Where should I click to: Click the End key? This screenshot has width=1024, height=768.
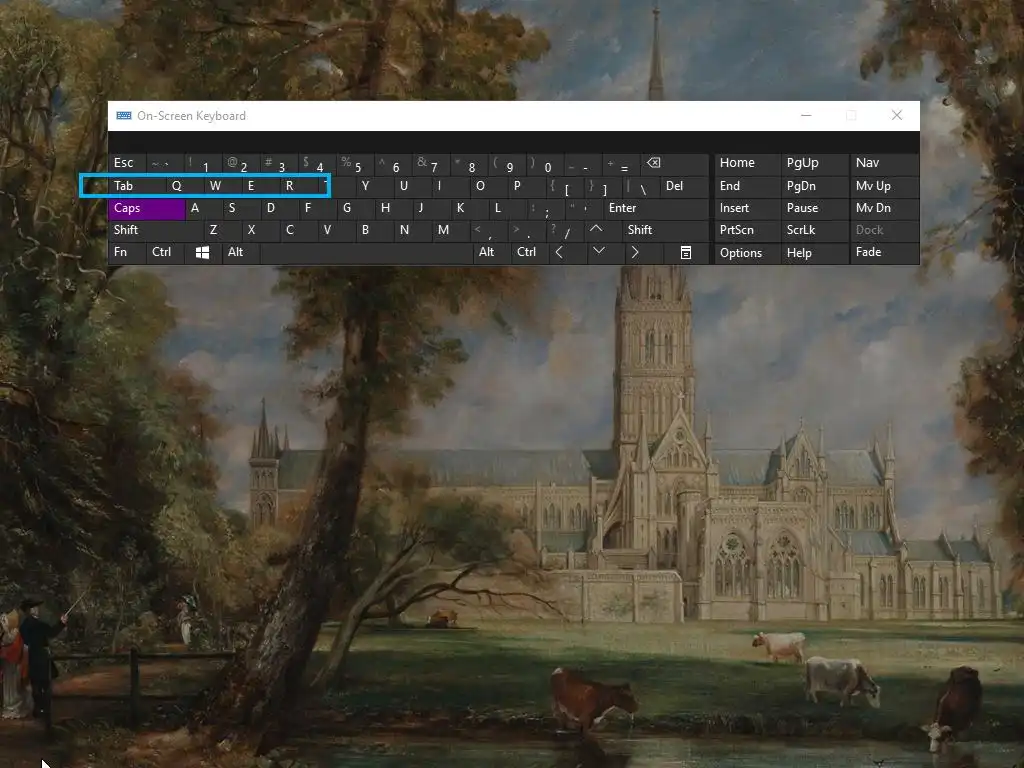tap(747, 186)
